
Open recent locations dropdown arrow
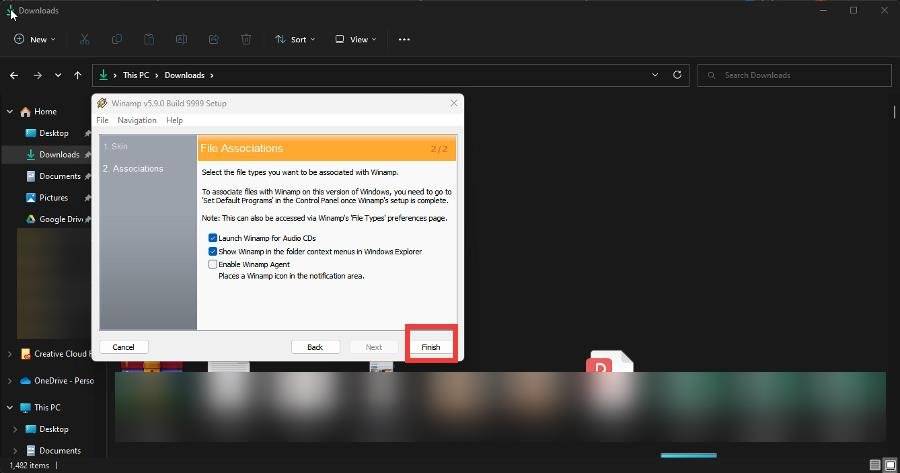click(x=58, y=75)
